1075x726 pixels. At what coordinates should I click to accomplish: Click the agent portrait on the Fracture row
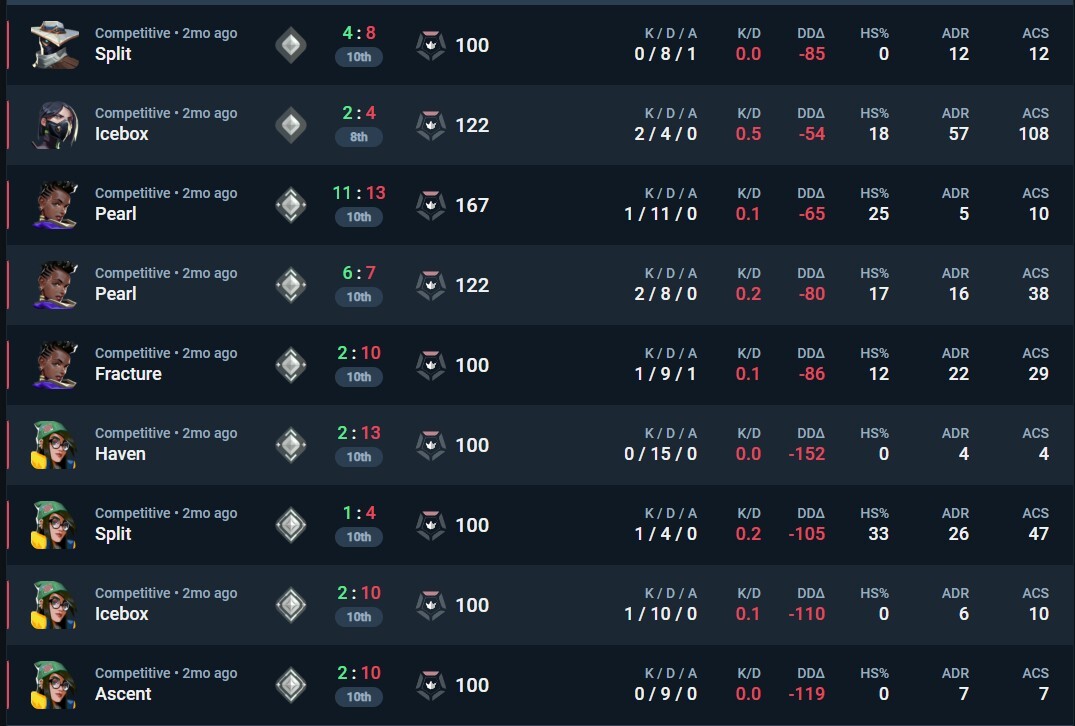55,365
